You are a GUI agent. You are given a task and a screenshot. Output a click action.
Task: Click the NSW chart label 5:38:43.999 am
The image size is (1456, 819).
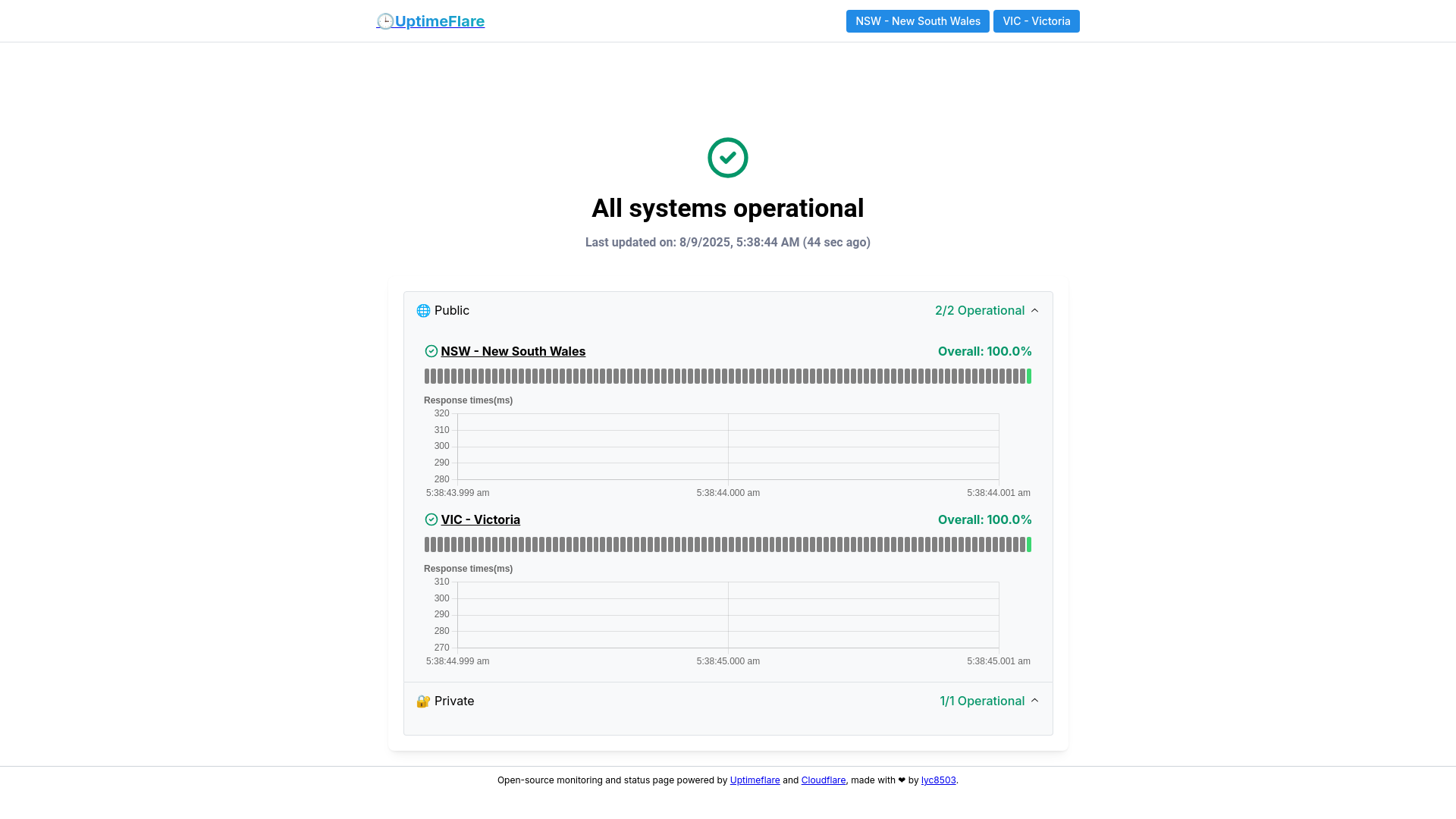click(457, 493)
